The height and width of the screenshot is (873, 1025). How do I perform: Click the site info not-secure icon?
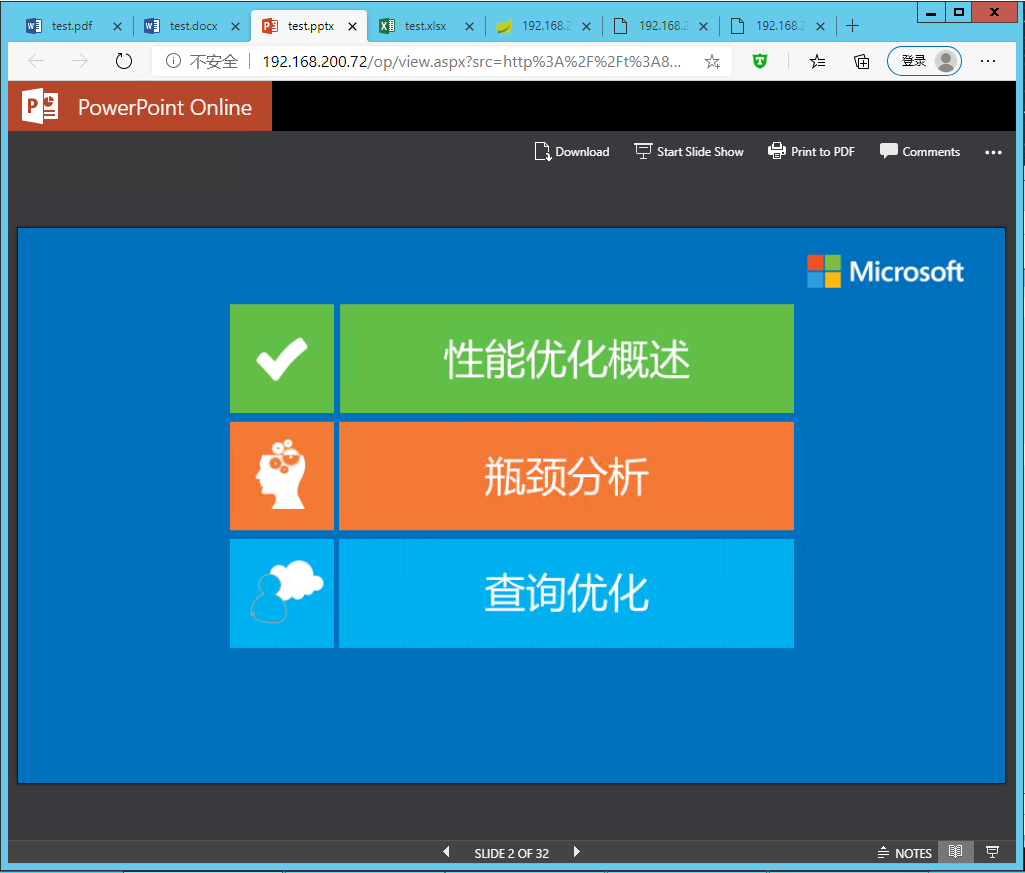pyautogui.click(x=173, y=61)
